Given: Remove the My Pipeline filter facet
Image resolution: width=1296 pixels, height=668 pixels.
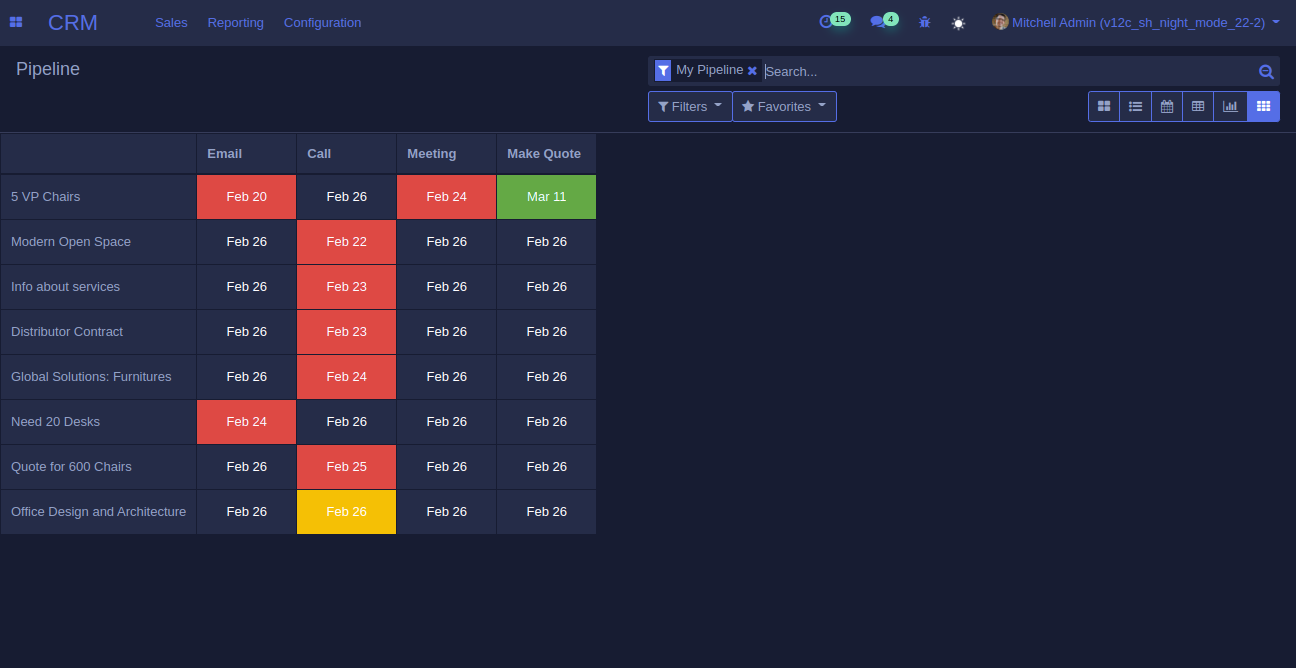Looking at the screenshot, I should [752, 71].
